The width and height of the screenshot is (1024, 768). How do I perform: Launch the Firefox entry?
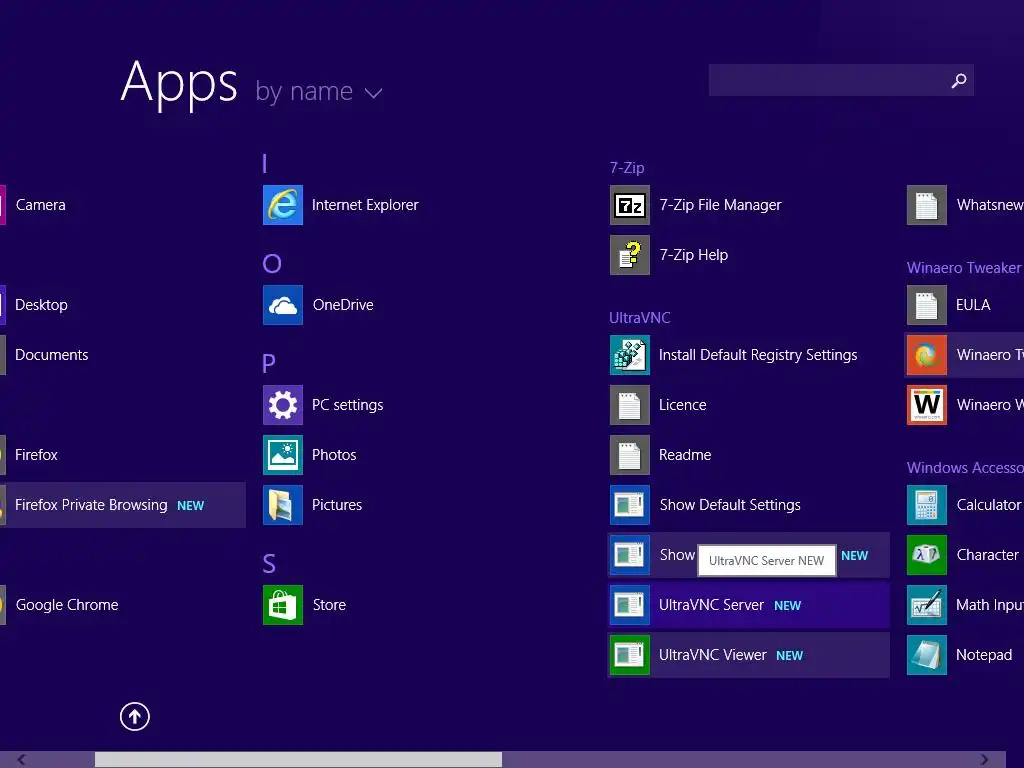[29, 455]
